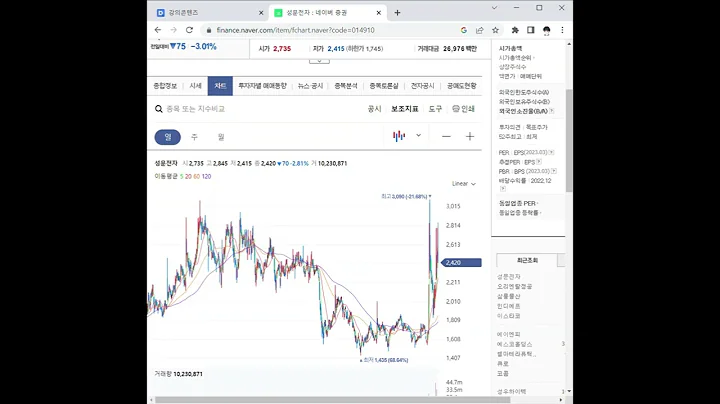This screenshot has height=404, width=720.
Task: Toggle the 5-day moving average
Action: [x=181, y=176]
